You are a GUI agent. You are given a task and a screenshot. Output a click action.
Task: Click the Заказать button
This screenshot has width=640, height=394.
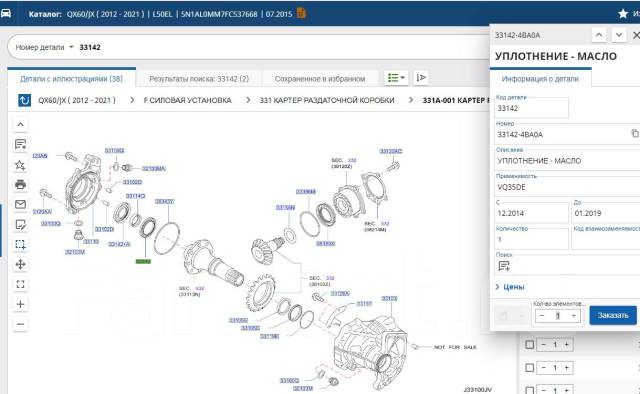[613, 315]
